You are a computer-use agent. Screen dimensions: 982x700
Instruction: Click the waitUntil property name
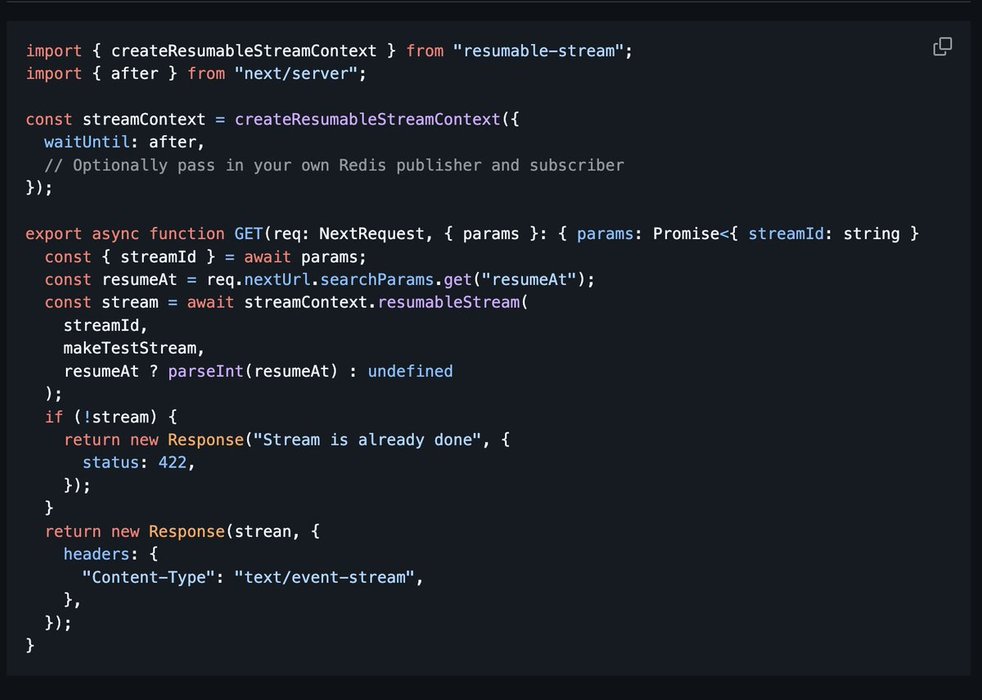point(87,142)
